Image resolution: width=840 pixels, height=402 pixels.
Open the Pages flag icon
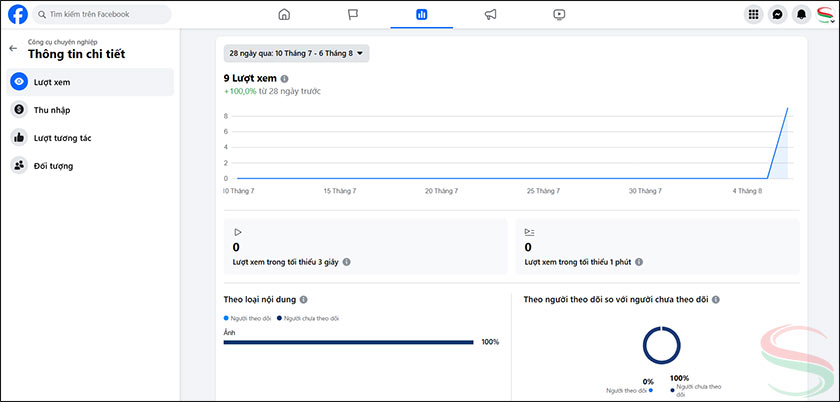353,15
